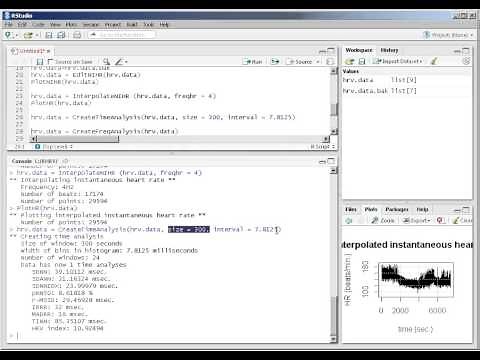Switch to the Help tab in lower right pane
Image resolution: width=480 pixels, height=360 pixels.
click(x=422, y=210)
